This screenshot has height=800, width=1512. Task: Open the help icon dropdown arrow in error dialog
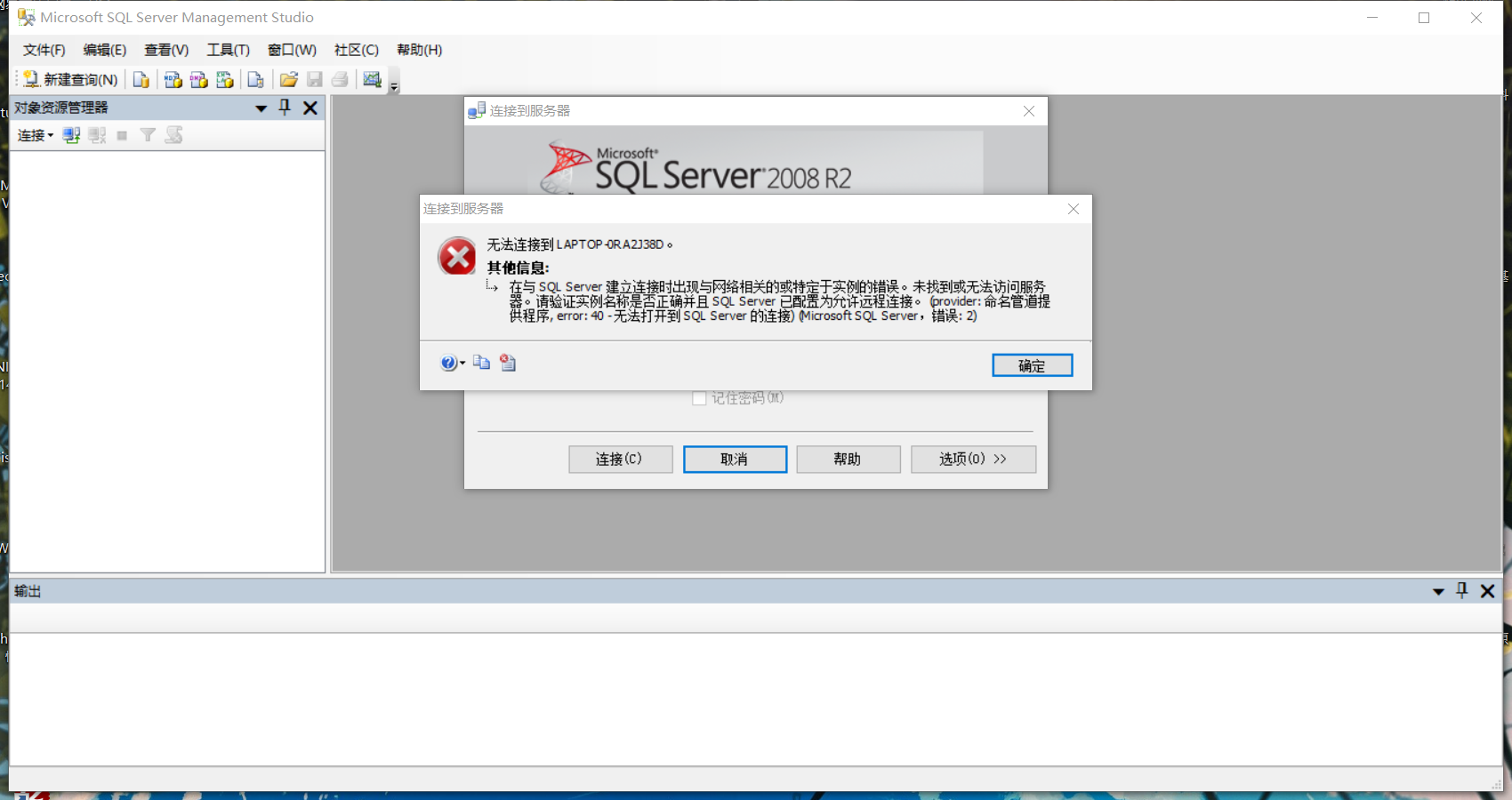point(462,363)
